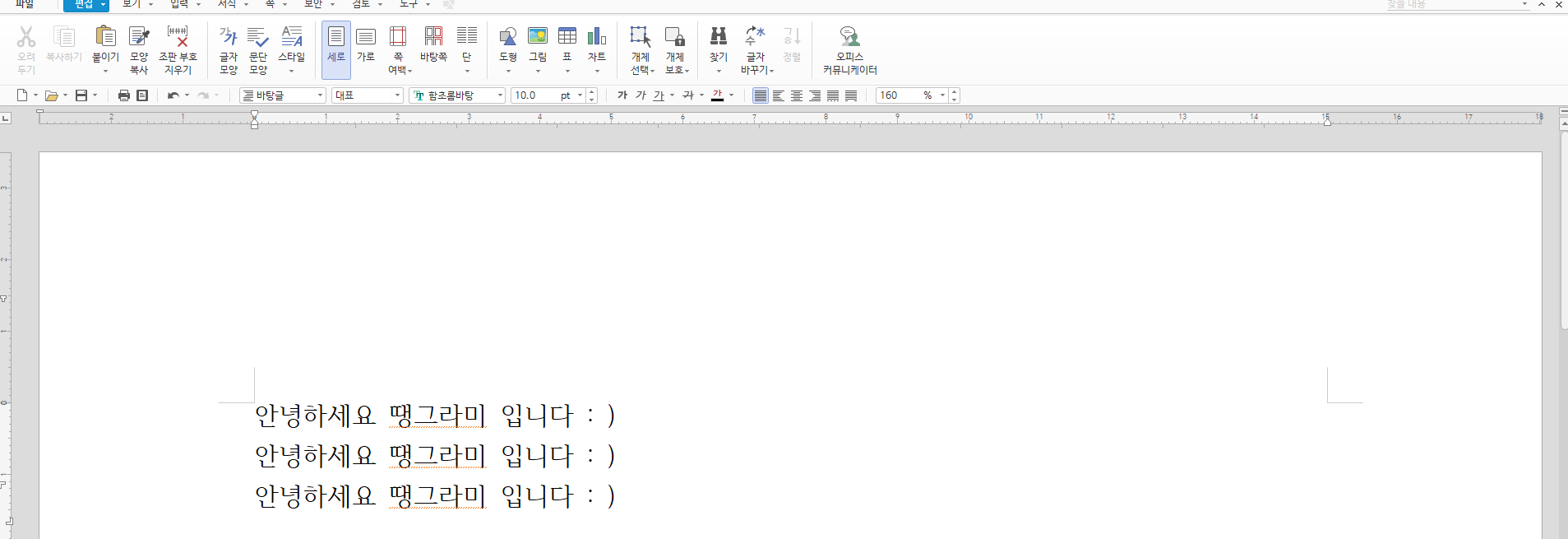Click the Undo arrow icon
The height and width of the screenshot is (539, 1568).
pyautogui.click(x=173, y=95)
